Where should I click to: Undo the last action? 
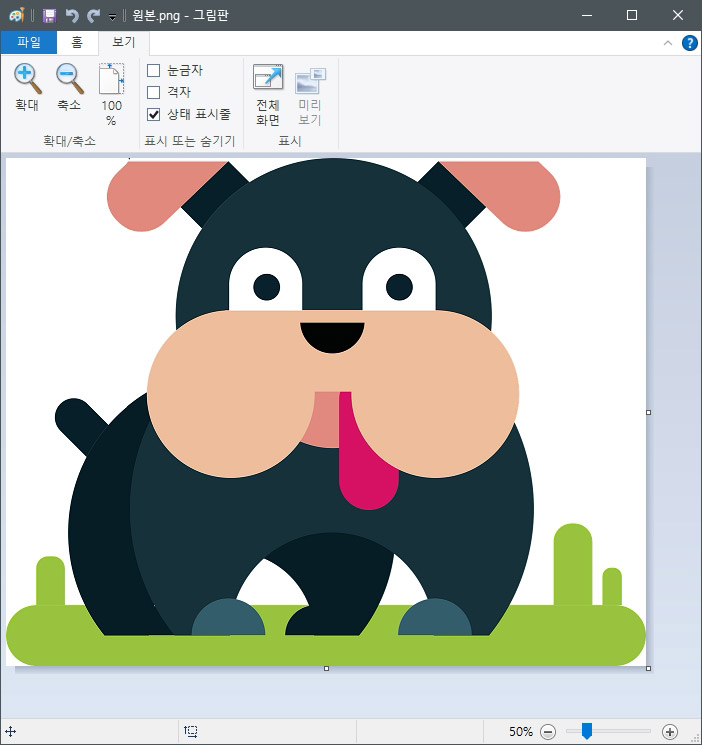pos(72,16)
